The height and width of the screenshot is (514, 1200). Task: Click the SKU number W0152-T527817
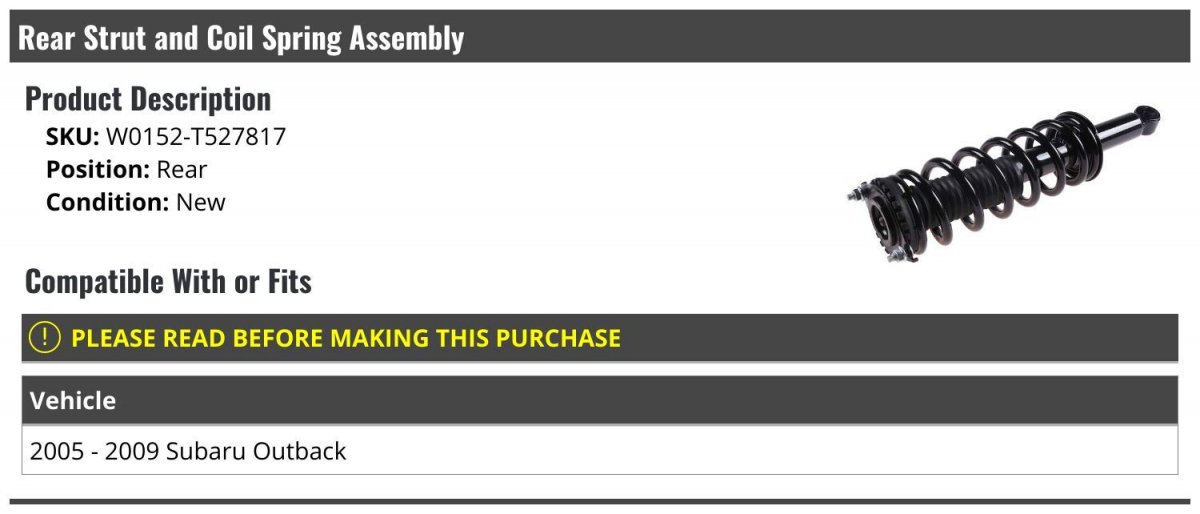click(x=196, y=137)
